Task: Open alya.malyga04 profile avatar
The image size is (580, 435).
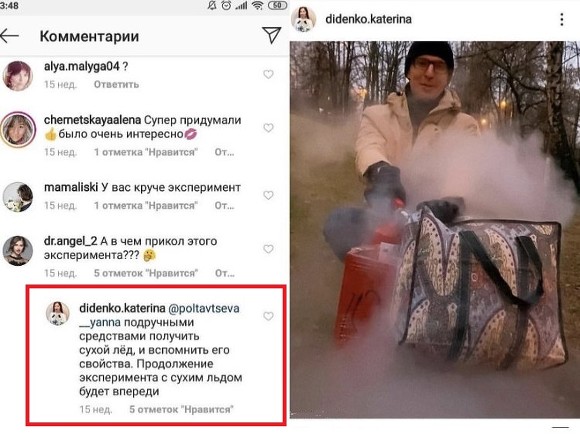Action: 18,76
